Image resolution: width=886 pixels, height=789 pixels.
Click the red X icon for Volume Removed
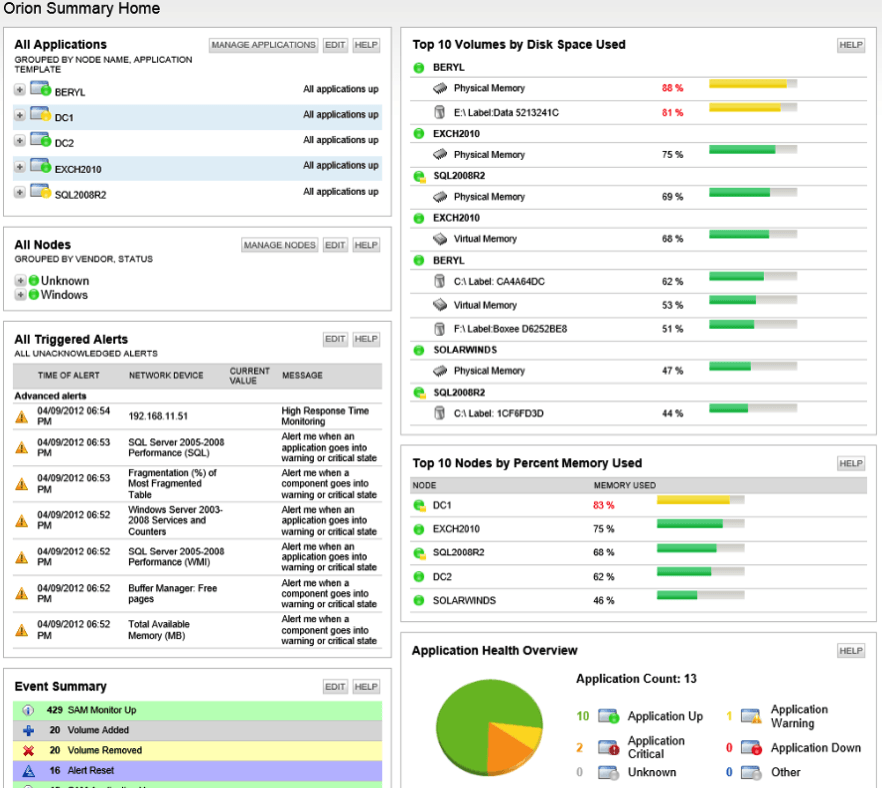pos(28,751)
